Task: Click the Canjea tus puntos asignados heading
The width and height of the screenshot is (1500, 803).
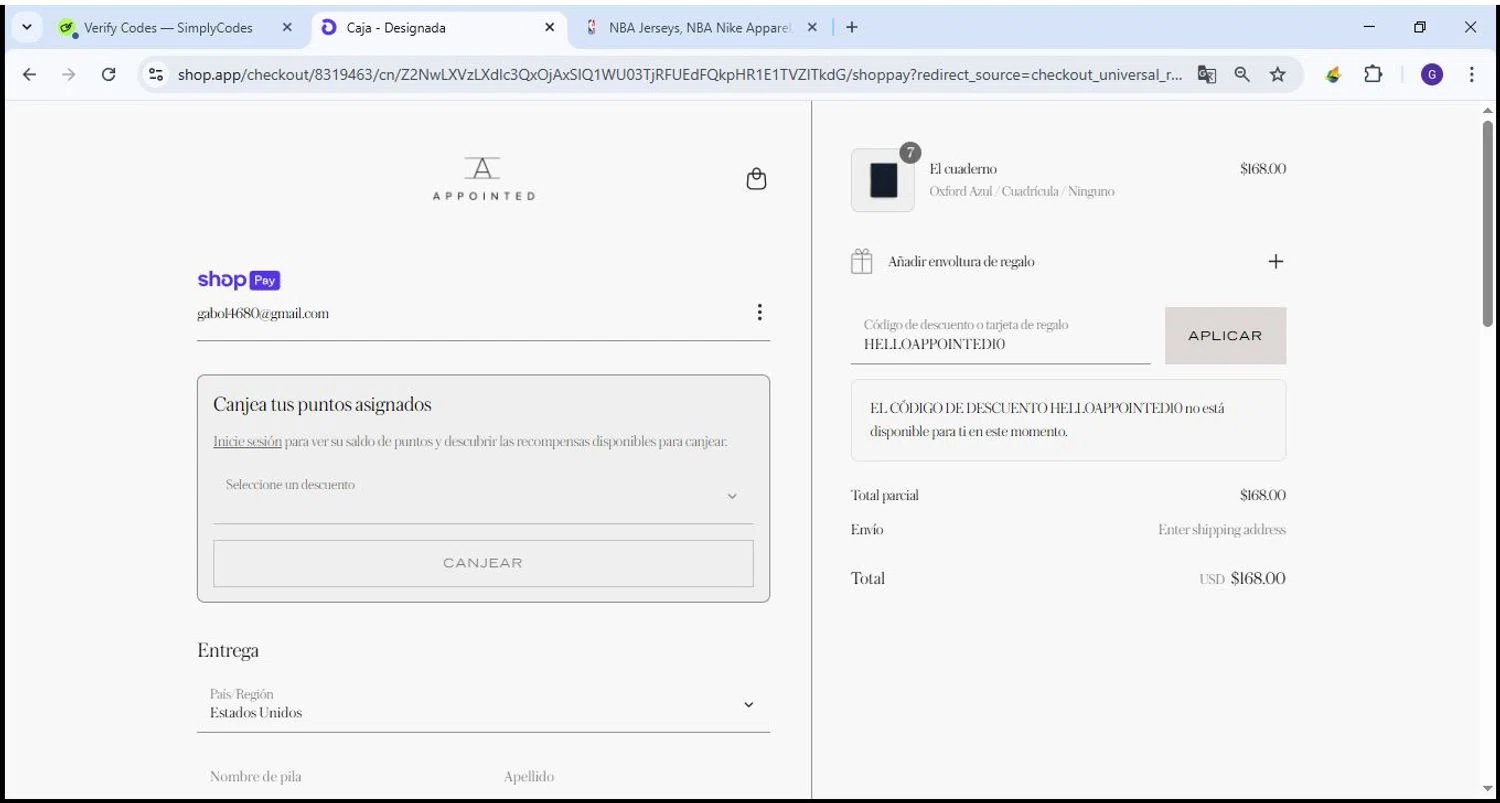Action: tap(322, 405)
